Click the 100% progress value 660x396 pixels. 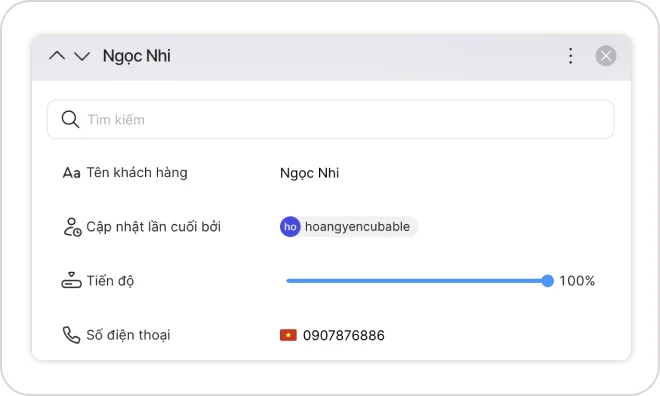(577, 281)
